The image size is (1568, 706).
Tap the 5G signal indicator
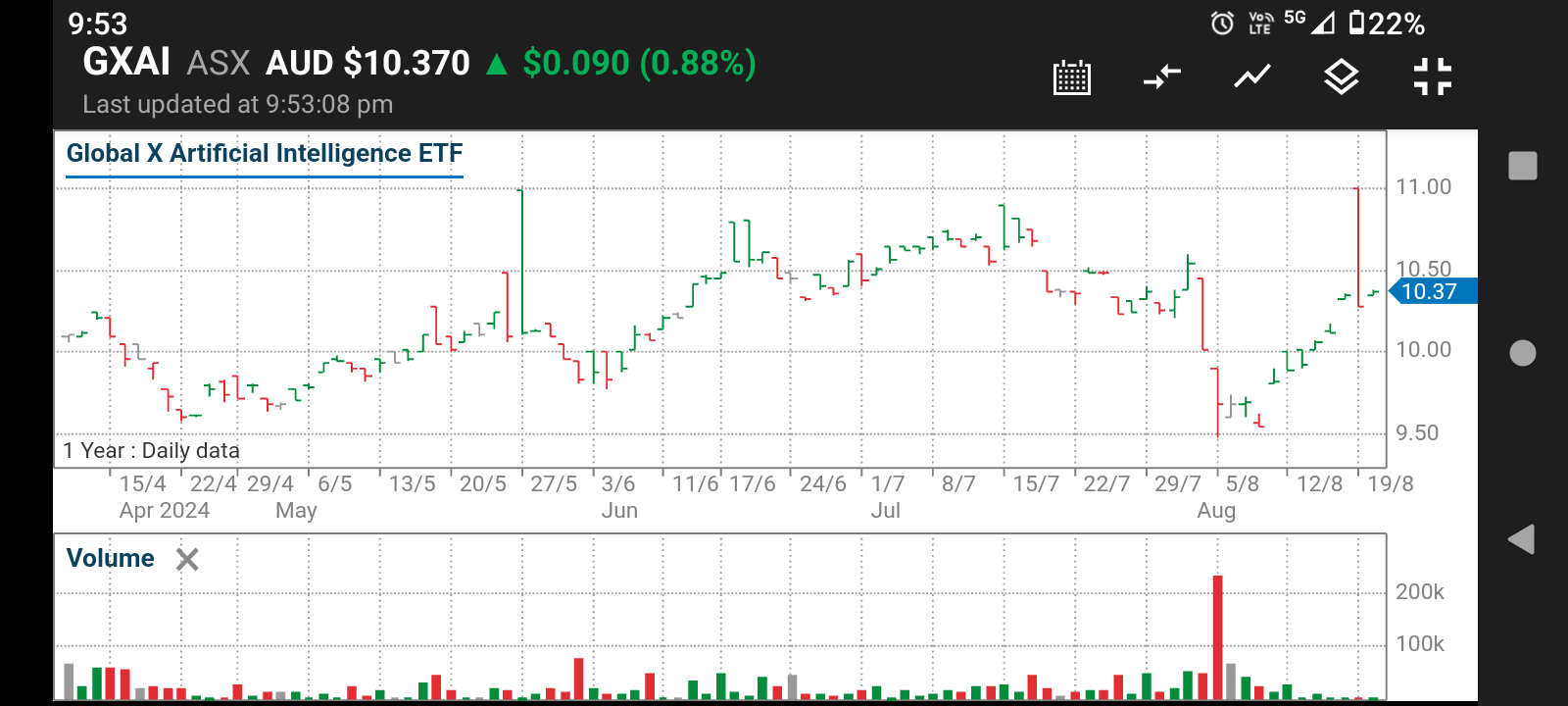click(x=1309, y=22)
